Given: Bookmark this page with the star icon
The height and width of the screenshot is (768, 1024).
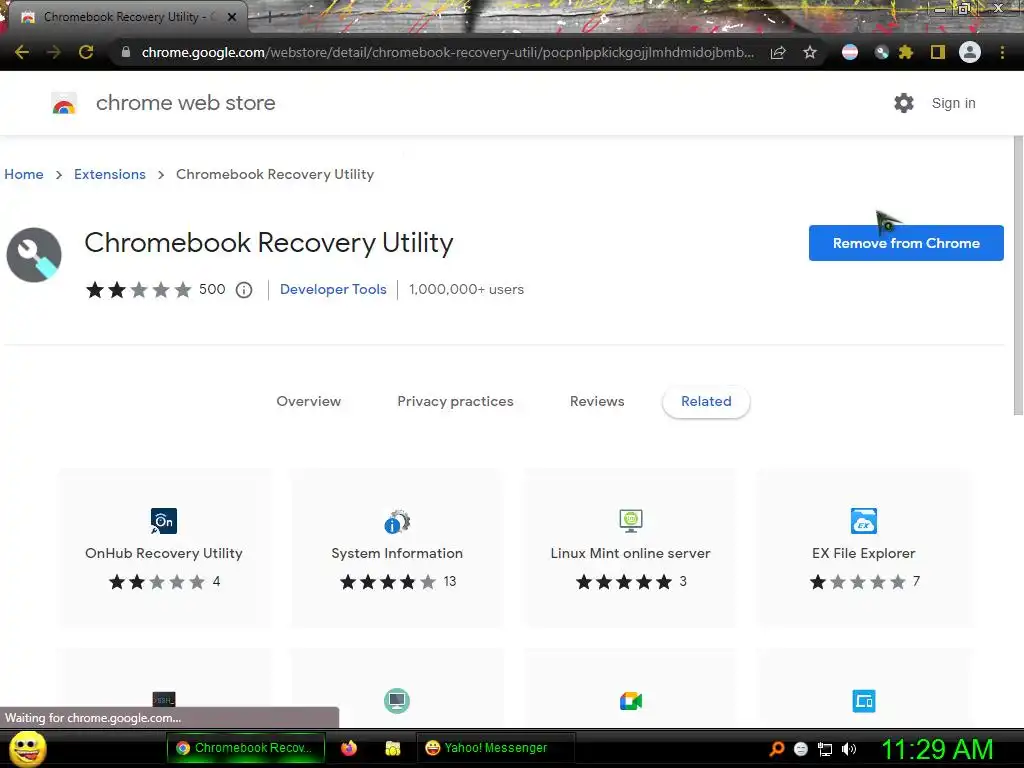Looking at the screenshot, I should [x=810, y=52].
